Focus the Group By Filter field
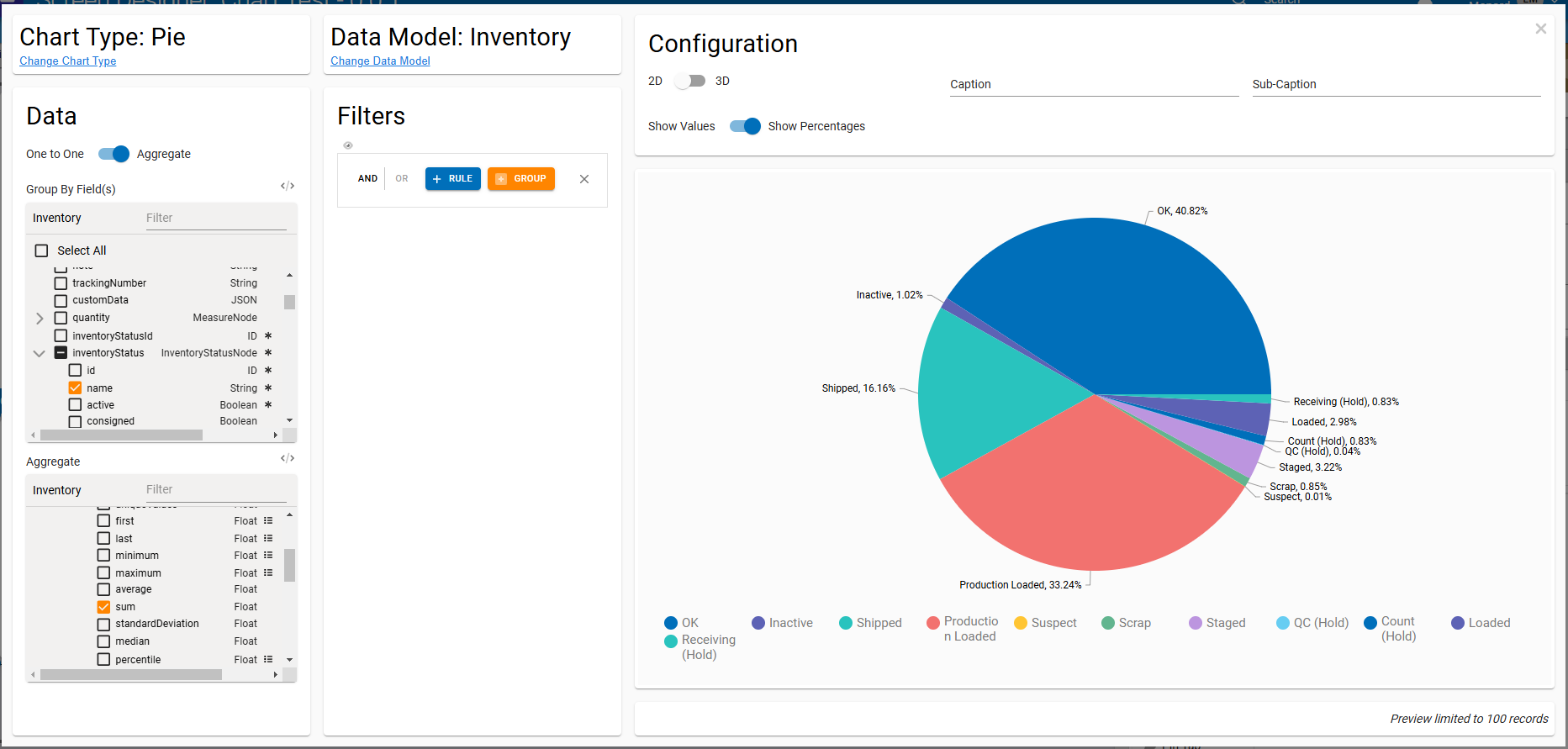Screen dimensions: 1568x749 coord(216,218)
